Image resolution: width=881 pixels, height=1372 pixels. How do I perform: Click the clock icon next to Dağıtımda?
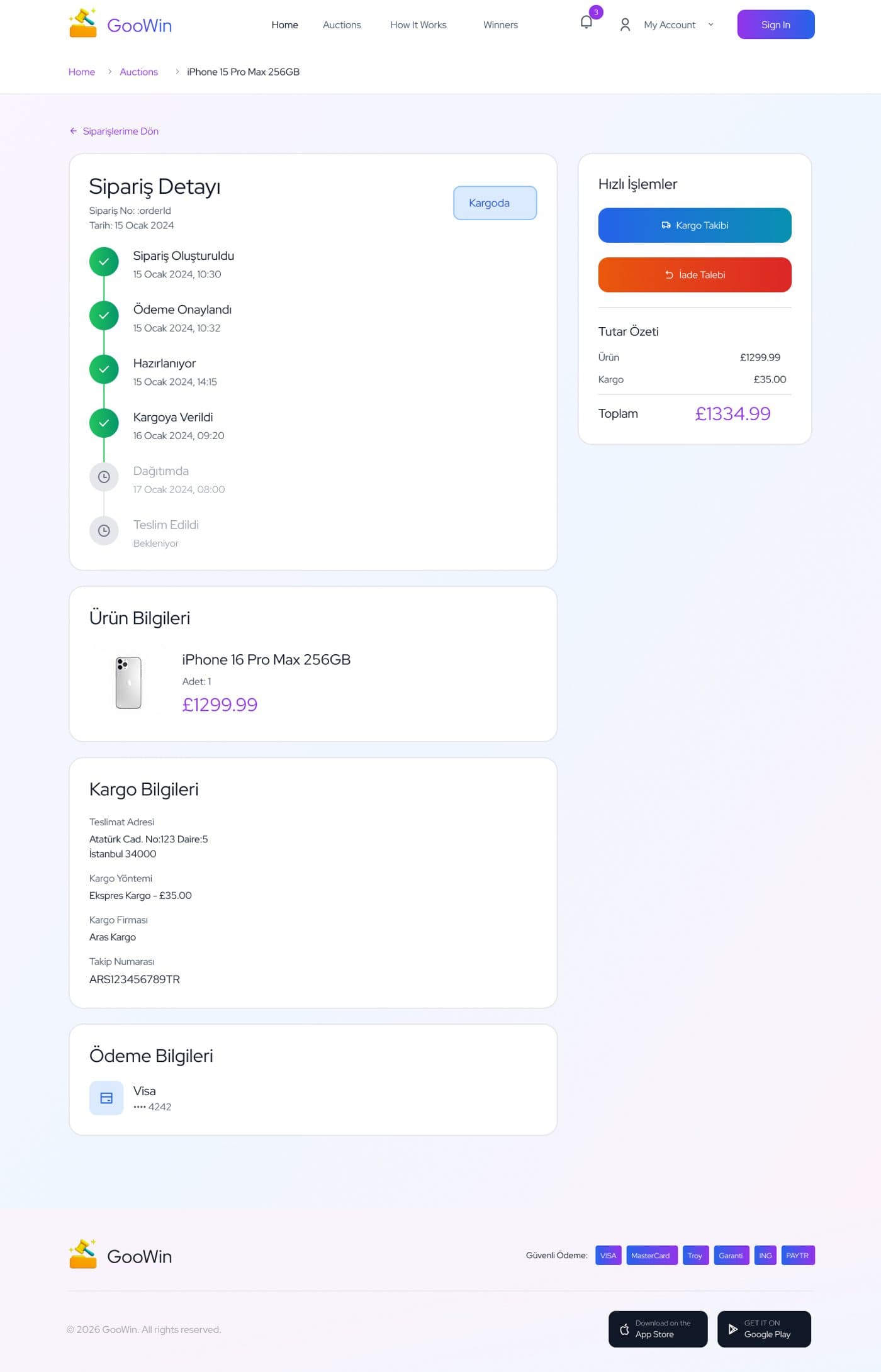[104, 477]
